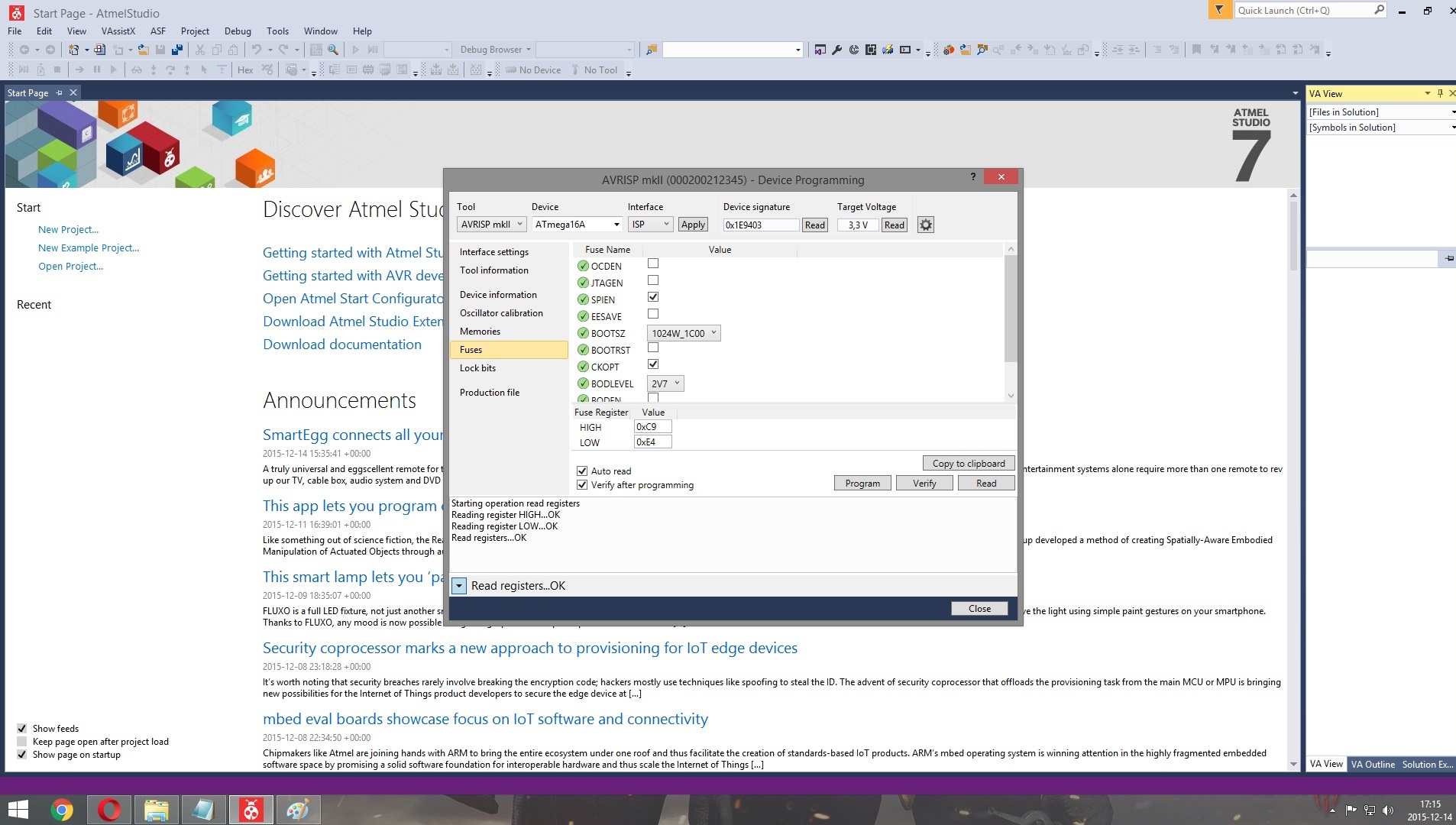
Task: Click the Verify button
Action: (x=924, y=484)
